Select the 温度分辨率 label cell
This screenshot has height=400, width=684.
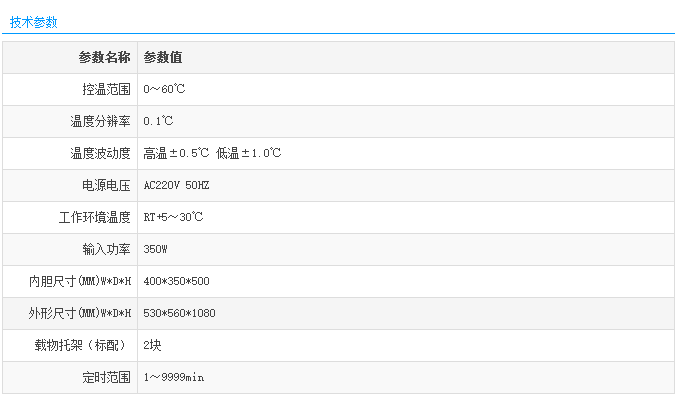pos(100,121)
